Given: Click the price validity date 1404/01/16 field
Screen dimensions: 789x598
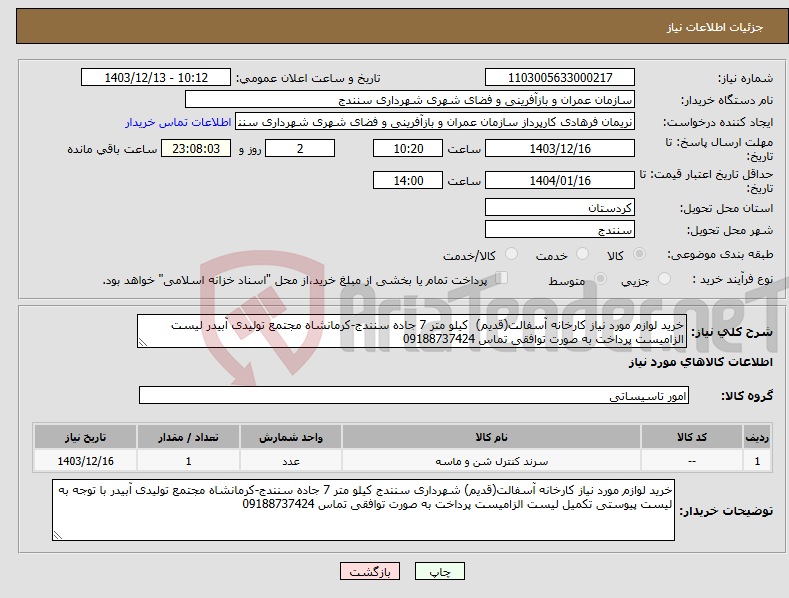Looking at the screenshot, I should point(560,180).
